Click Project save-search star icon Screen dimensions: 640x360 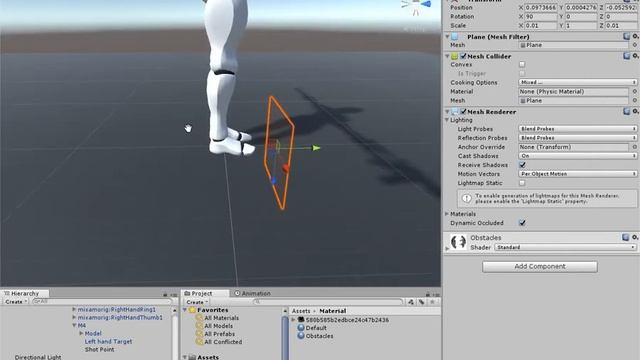click(x=432, y=302)
